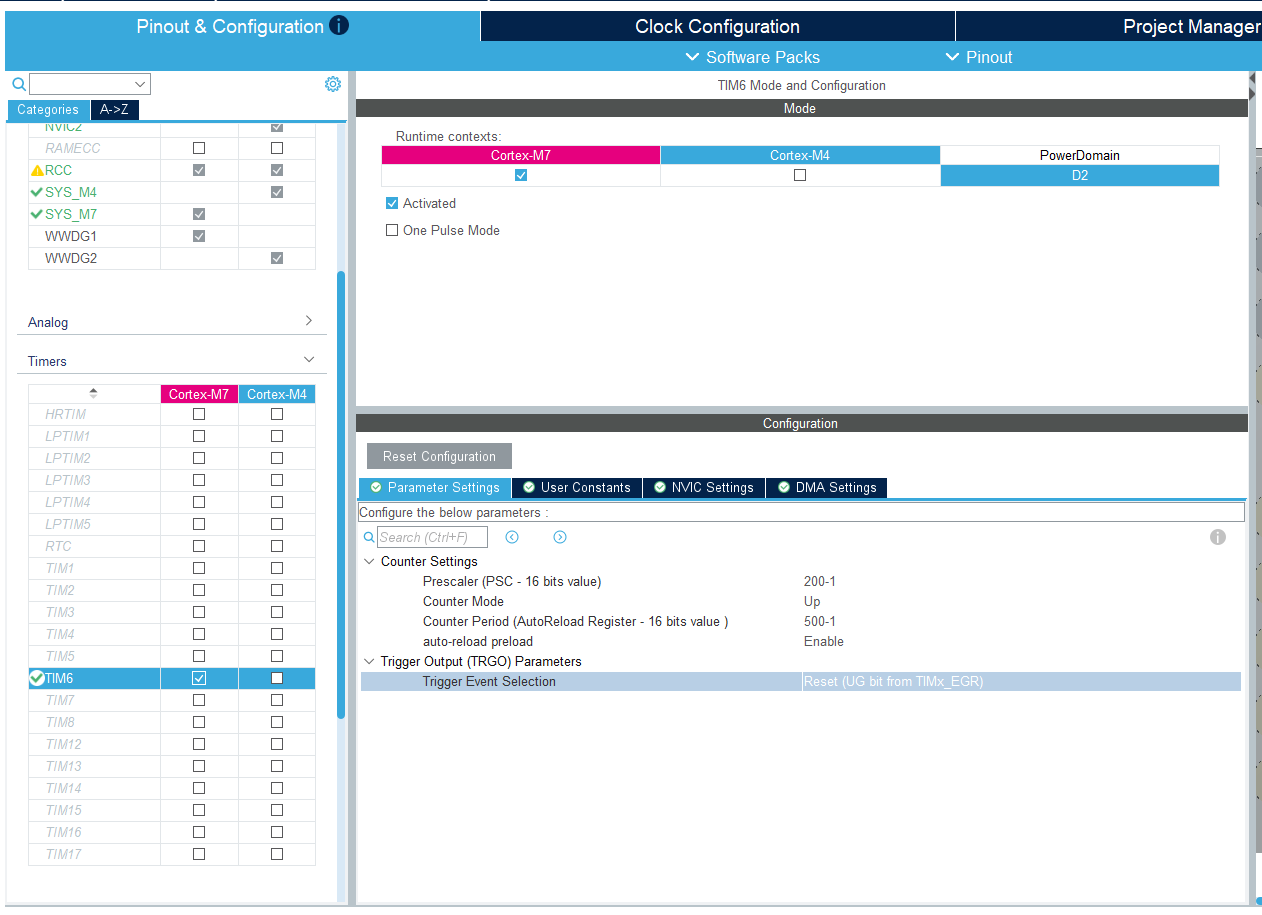
Task: Check the LPTIM1 Cortex-M7 checkbox
Action: [199, 436]
